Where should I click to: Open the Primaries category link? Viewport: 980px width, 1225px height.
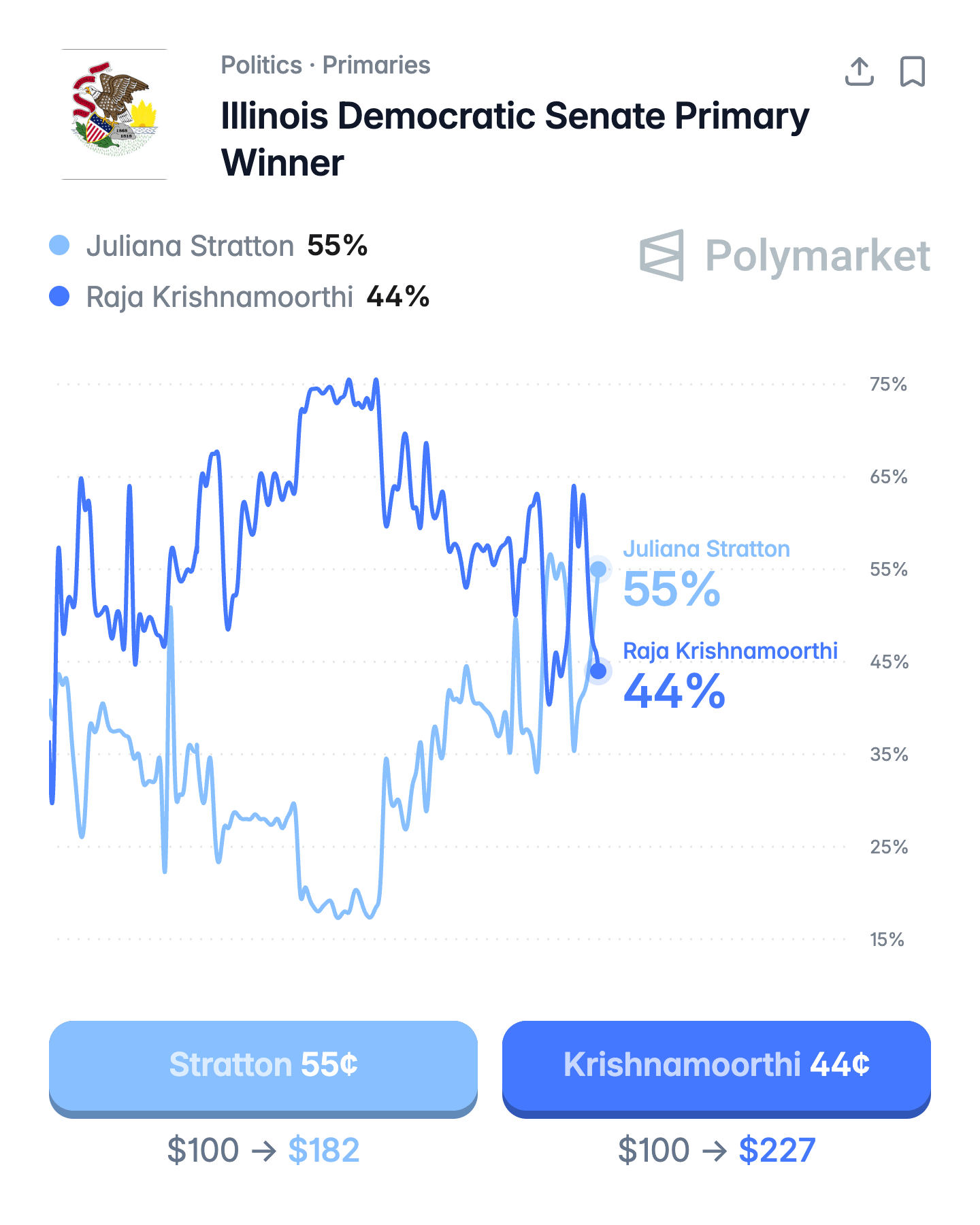tap(376, 65)
